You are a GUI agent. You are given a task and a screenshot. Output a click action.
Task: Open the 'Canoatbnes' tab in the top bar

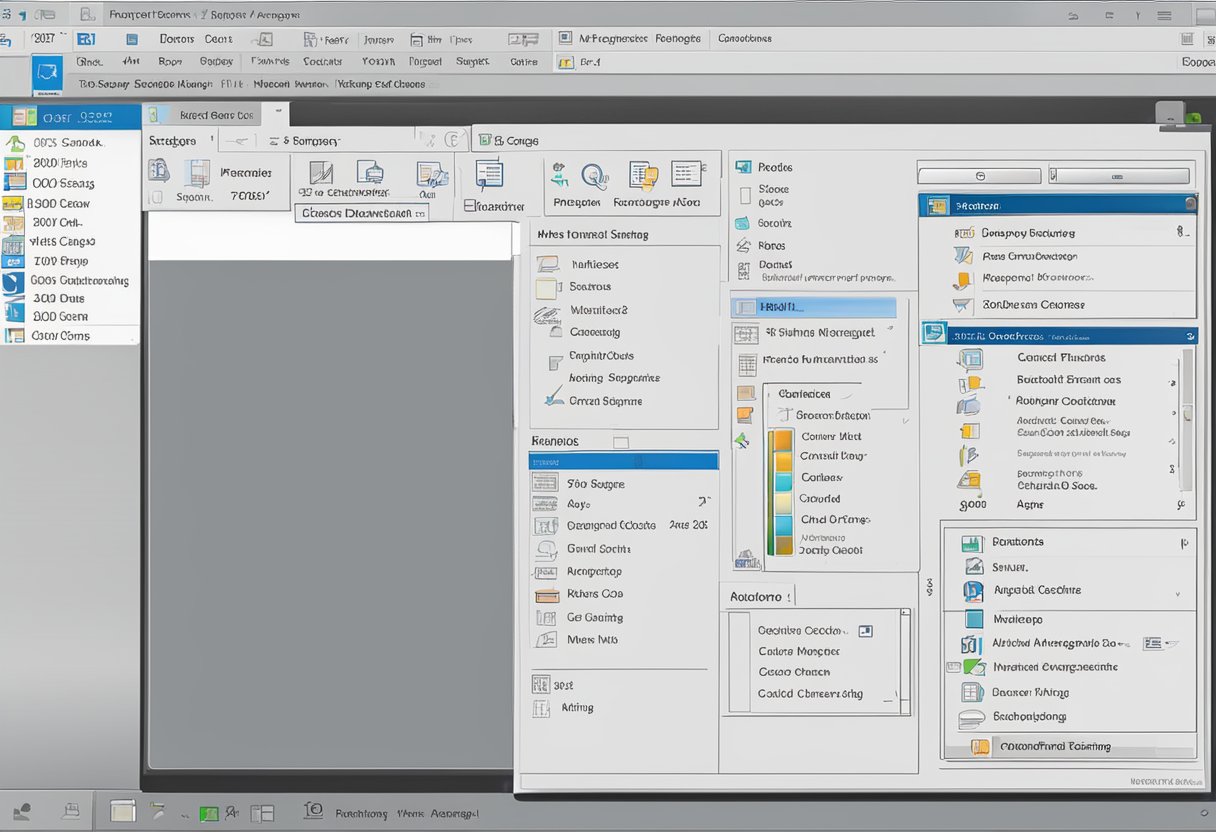click(x=744, y=38)
